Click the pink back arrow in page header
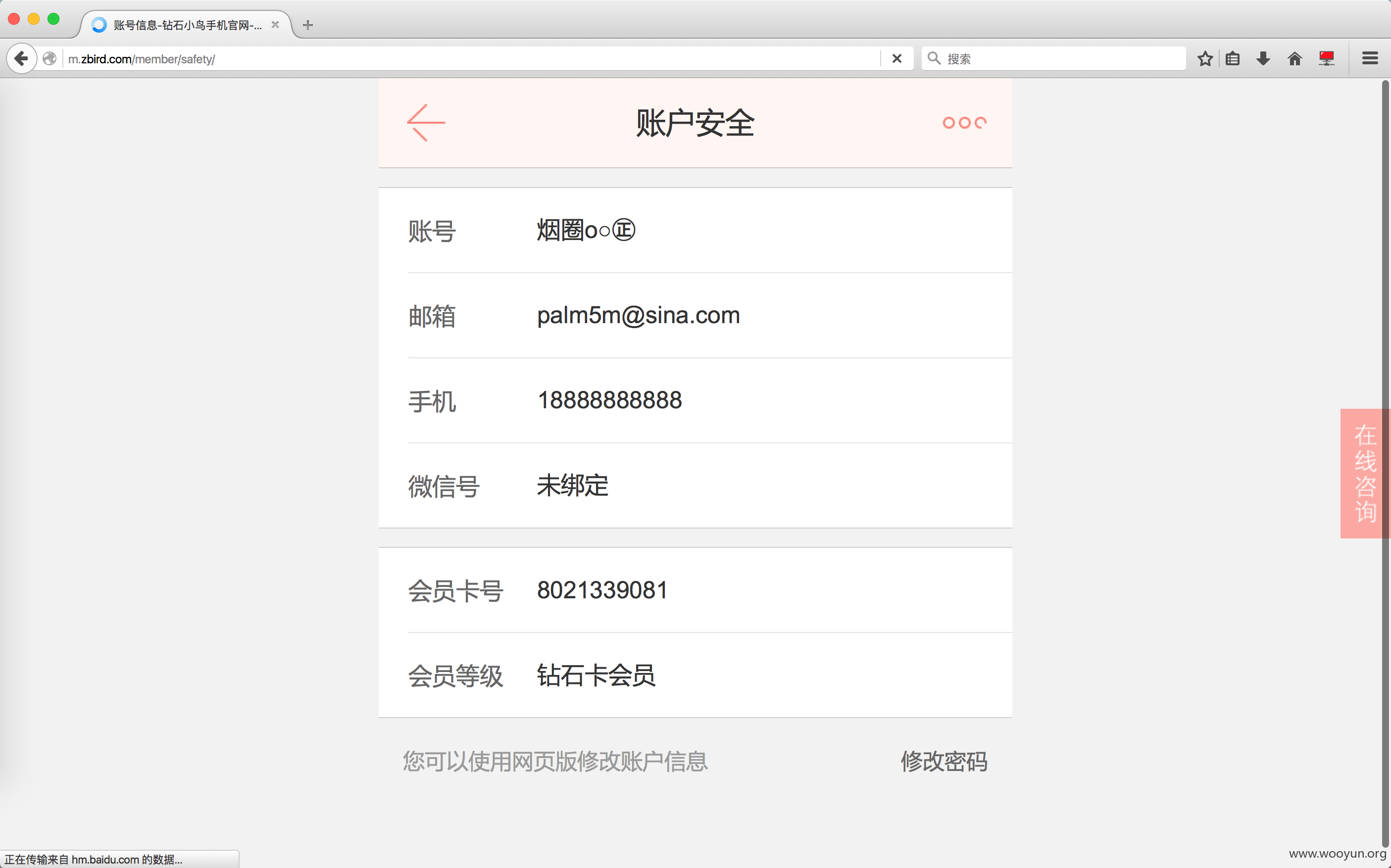This screenshot has height=868, width=1391. [426, 123]
